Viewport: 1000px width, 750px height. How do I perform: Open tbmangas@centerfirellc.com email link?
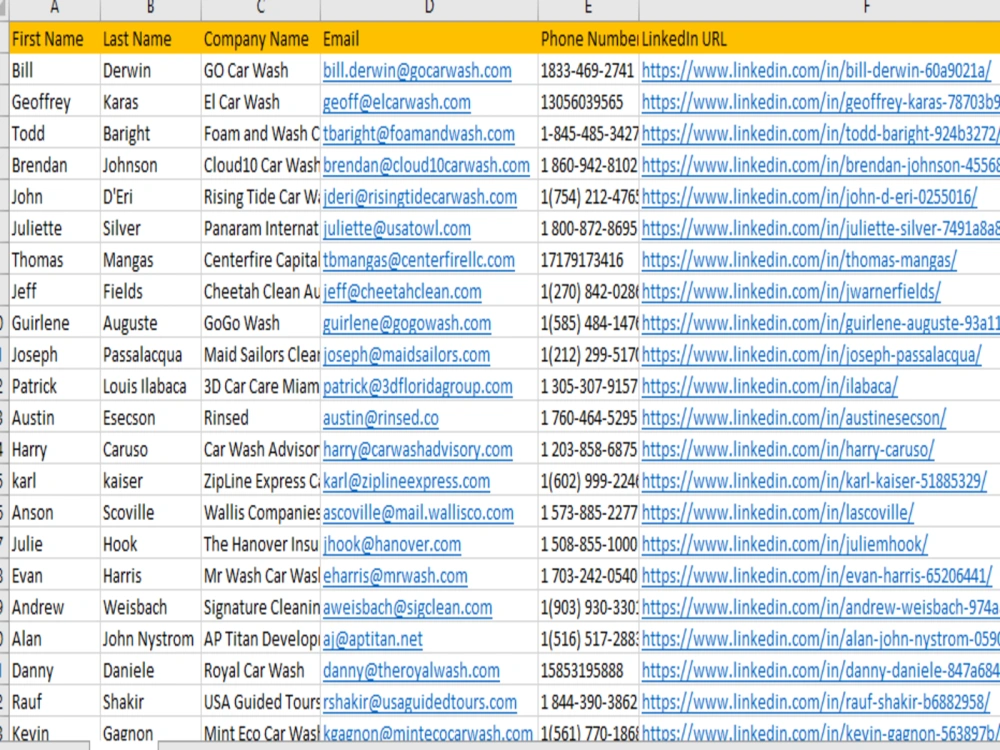(419, 260)
